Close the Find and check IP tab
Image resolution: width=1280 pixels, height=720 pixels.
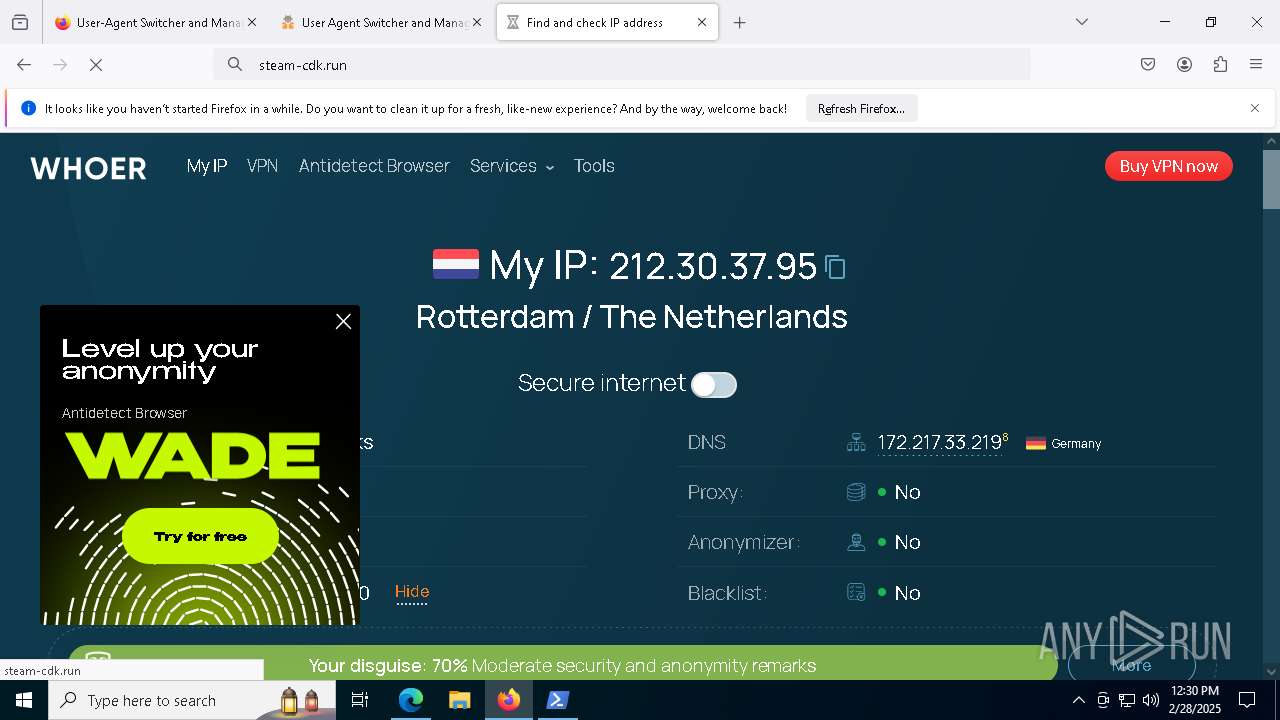pyautogui.click(x=702, y=22)
